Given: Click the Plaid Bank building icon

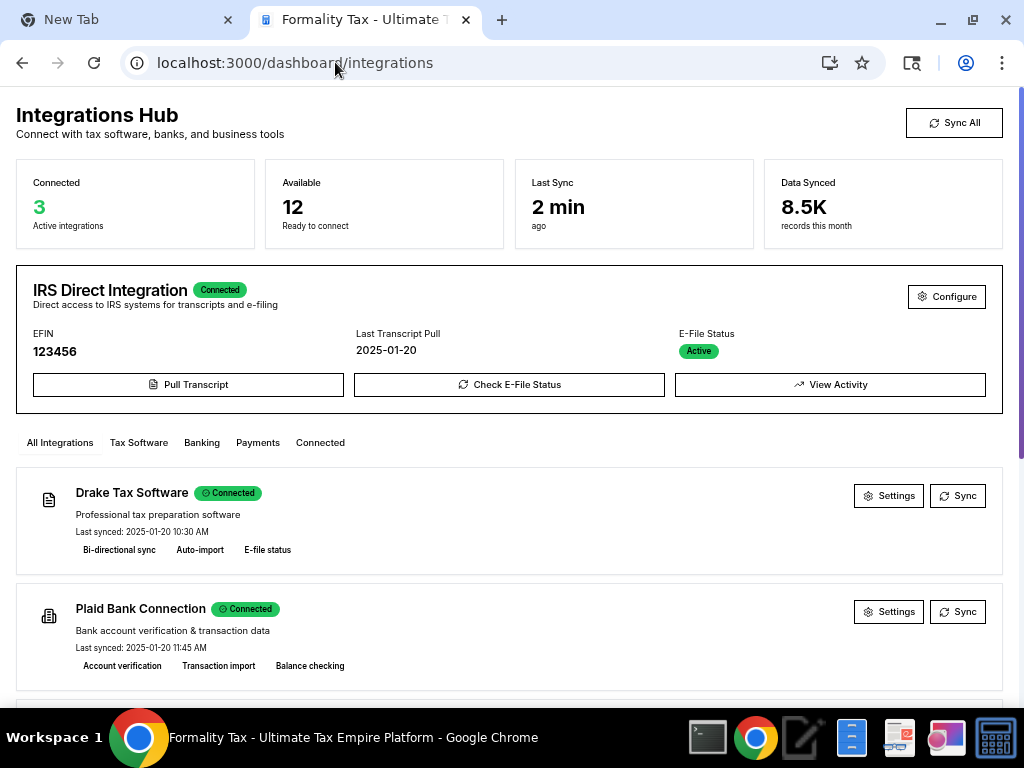Looking at the screenshot, I should (49, 616).
